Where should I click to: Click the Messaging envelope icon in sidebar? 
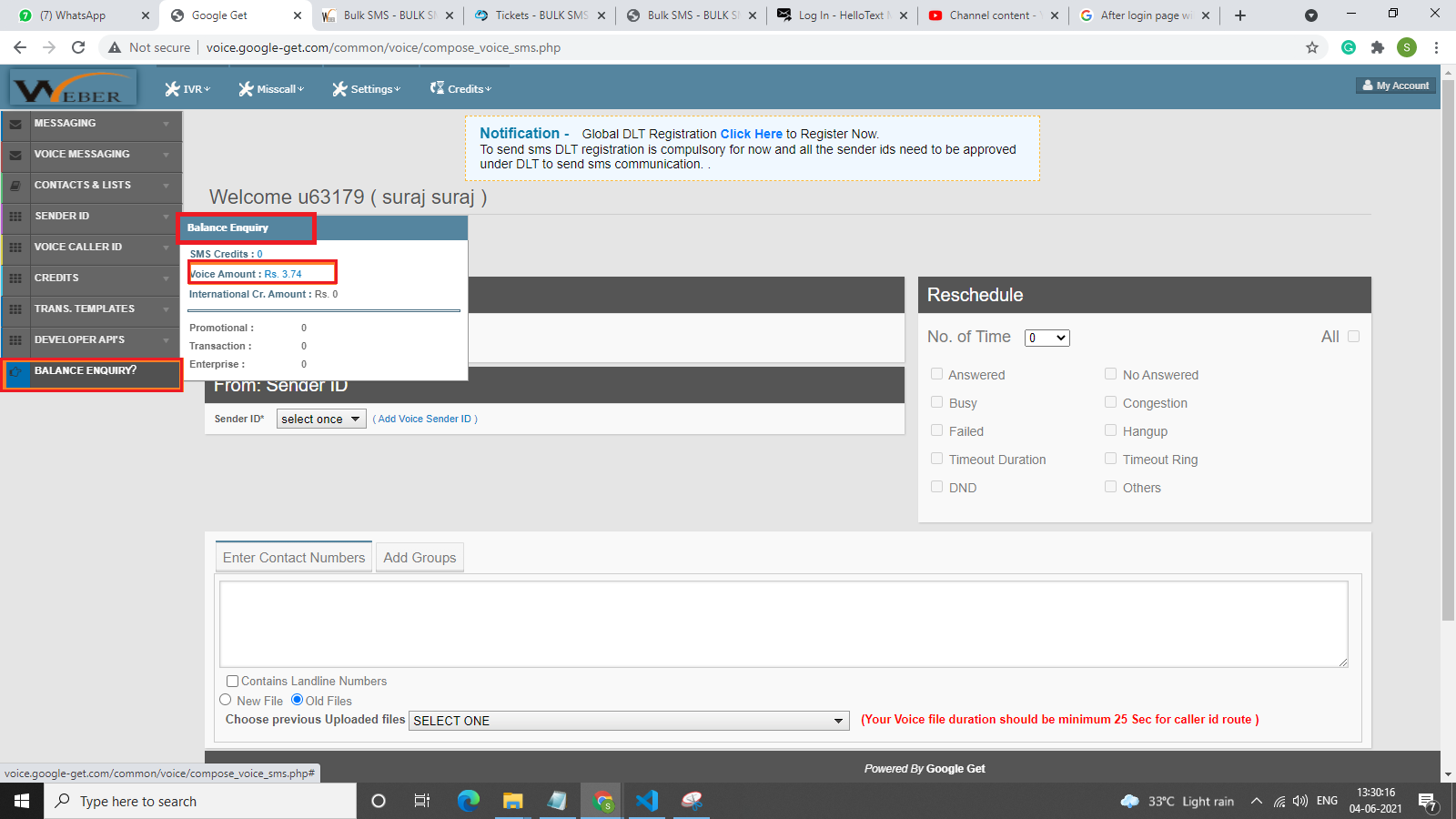(x=15, y=124)
